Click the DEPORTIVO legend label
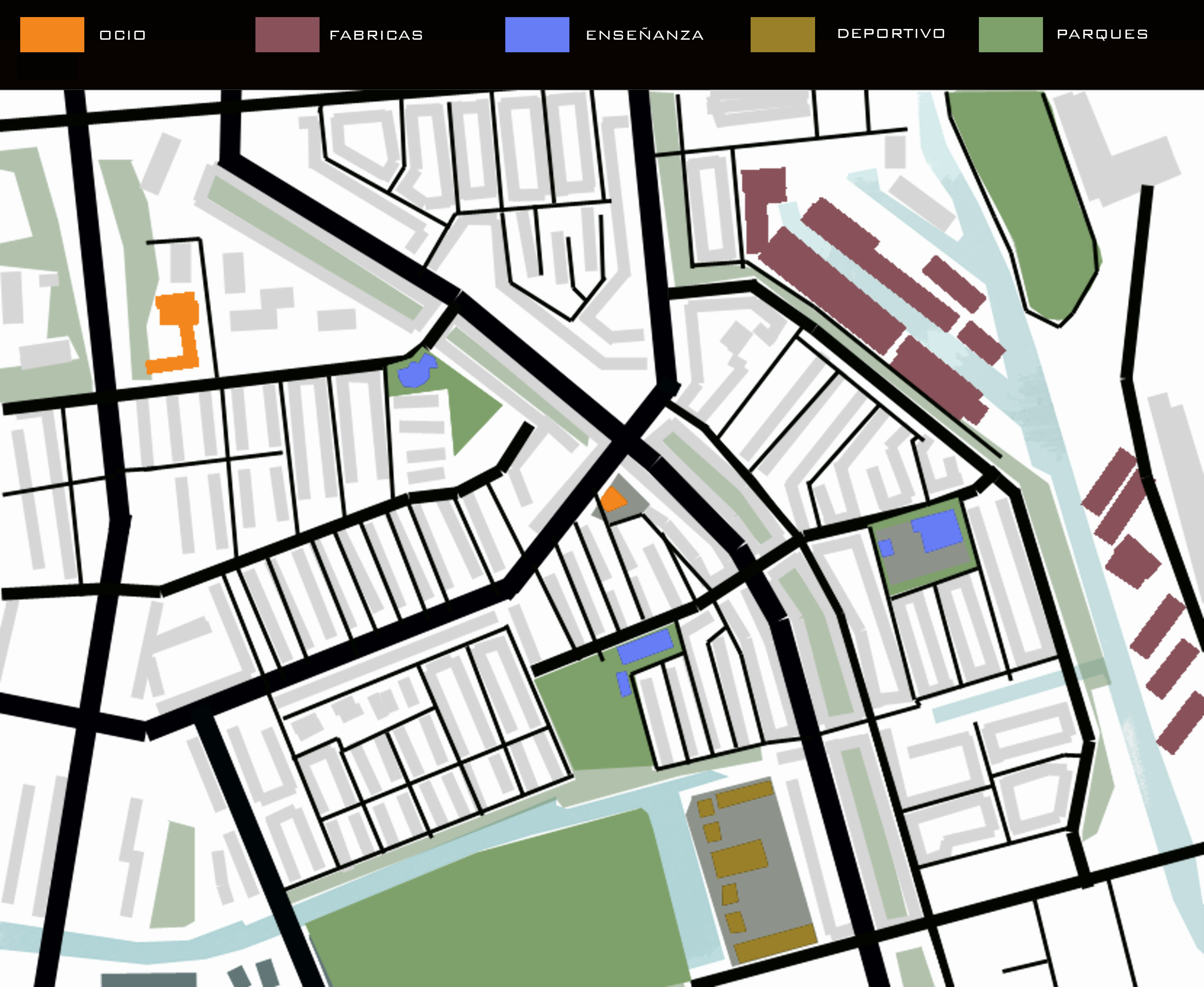 (x=891, y=33)
